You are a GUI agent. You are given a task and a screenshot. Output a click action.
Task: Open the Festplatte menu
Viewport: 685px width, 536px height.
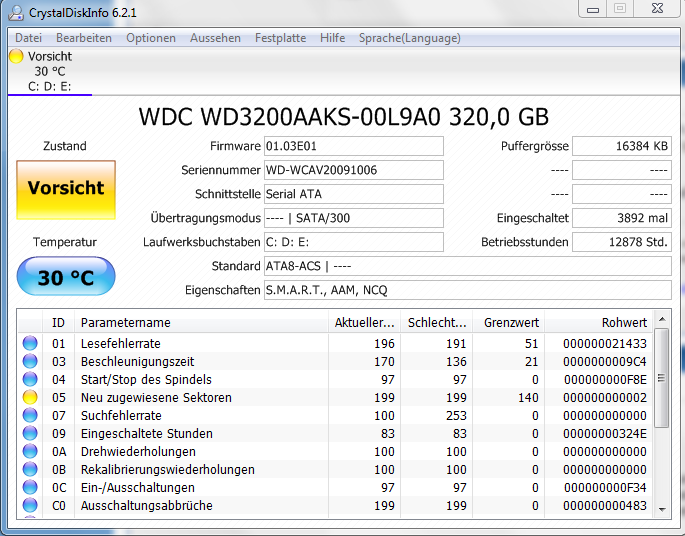[x=280, y=38]
